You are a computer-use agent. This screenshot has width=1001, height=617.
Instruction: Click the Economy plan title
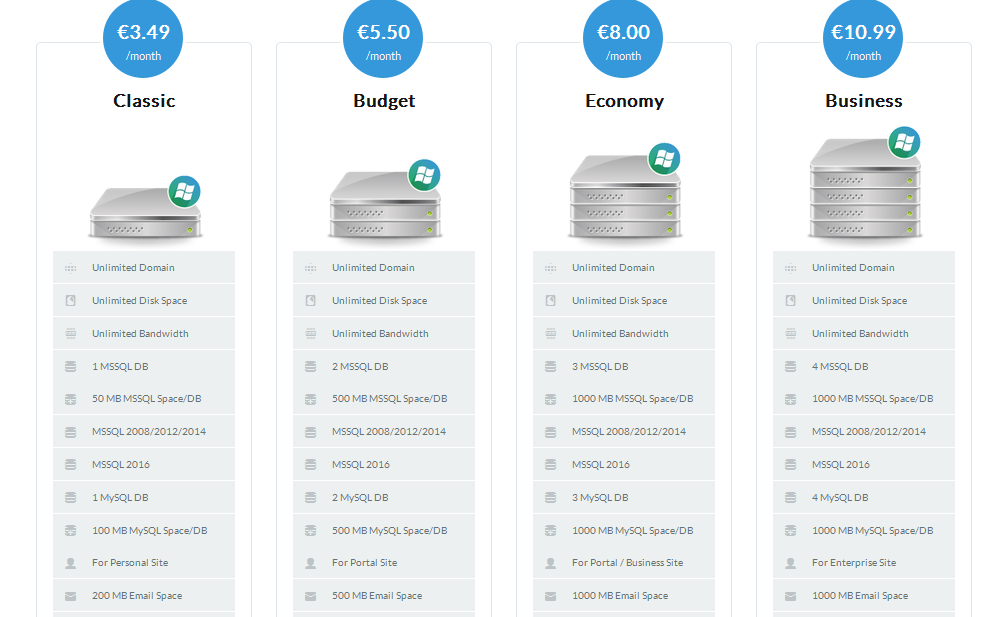pos(624,101)
